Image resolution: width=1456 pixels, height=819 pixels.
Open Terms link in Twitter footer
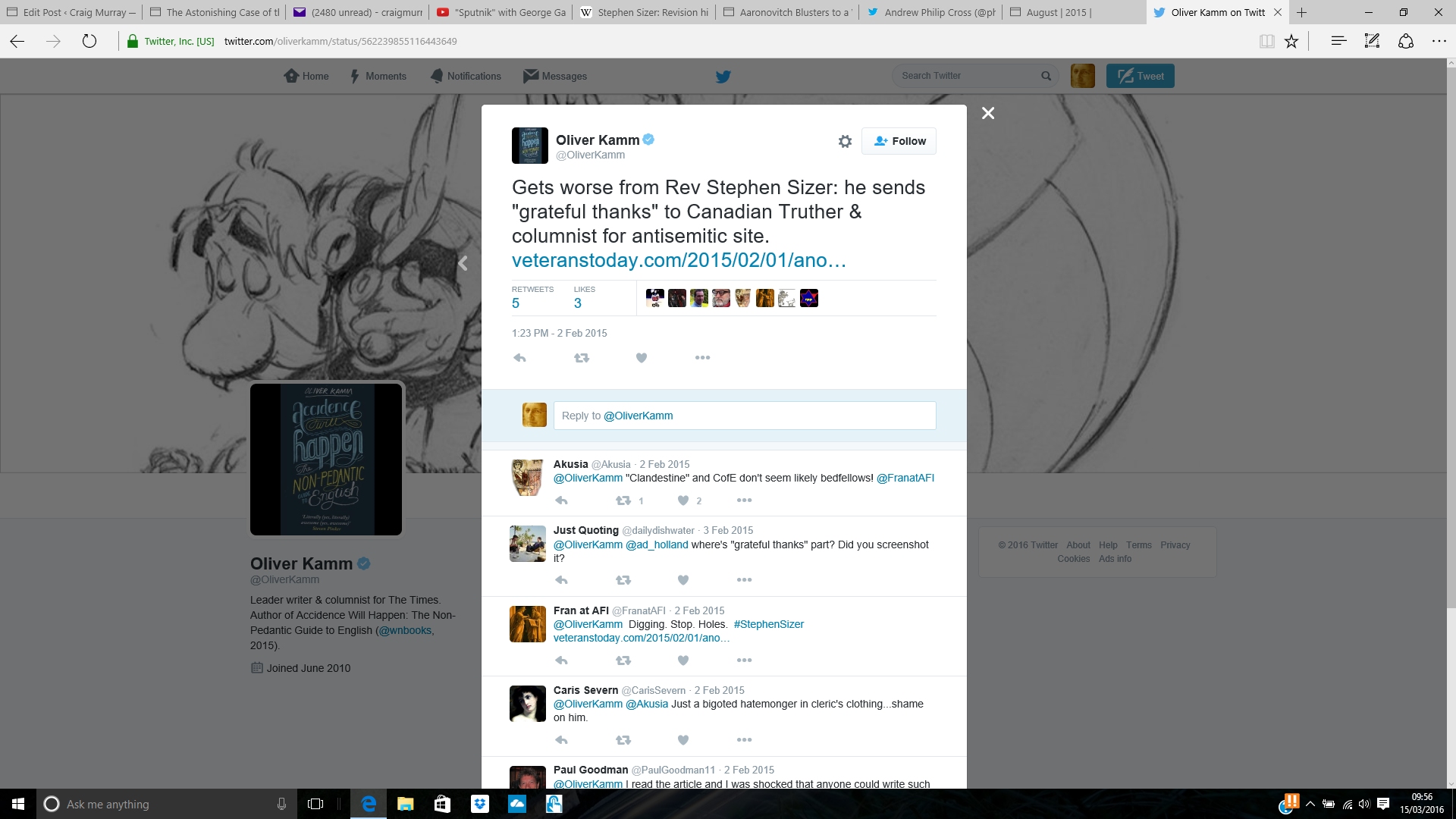click(1138, 545)
